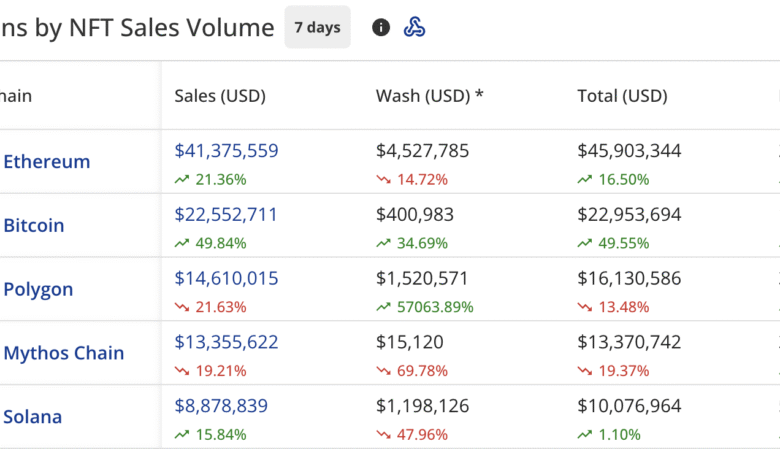
Task: Click the 49.84% Bitcoin sales change
Action: (x=210, y=243)
